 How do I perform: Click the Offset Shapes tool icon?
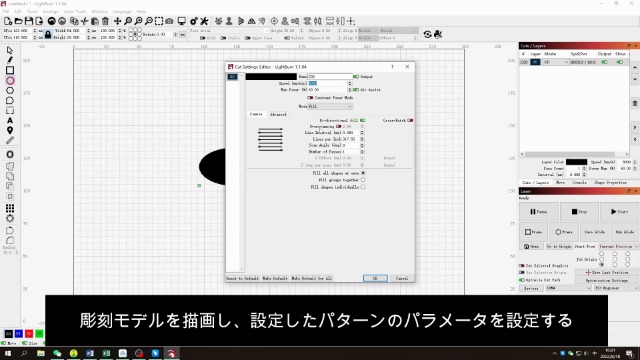click(10, 155)
